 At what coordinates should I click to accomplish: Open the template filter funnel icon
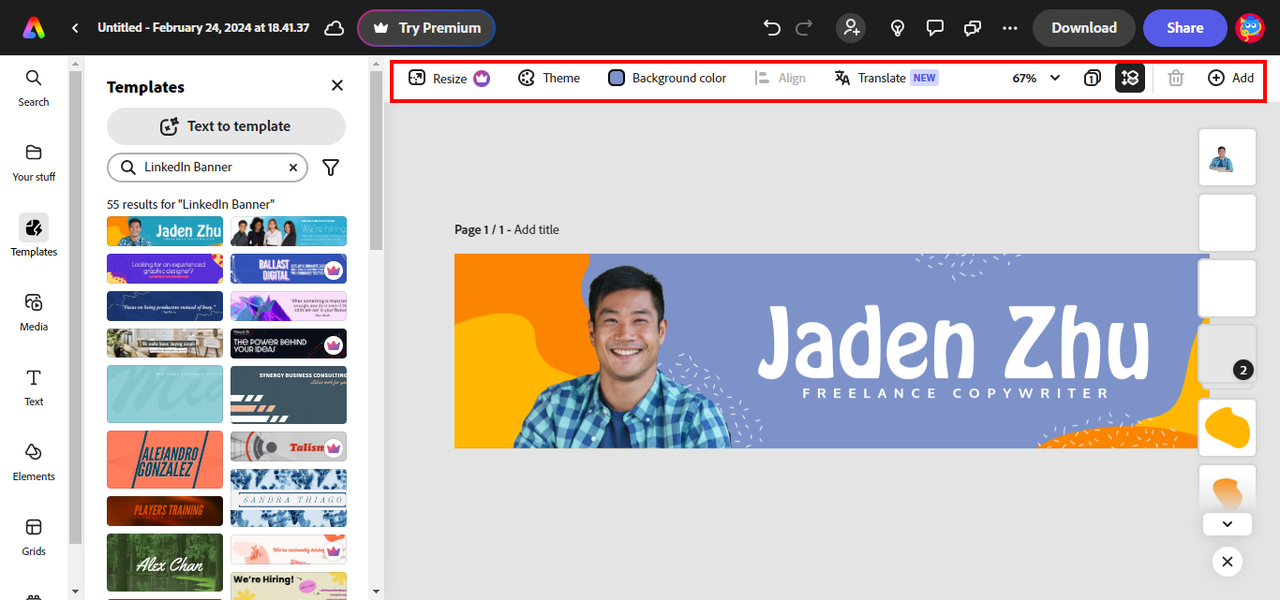pos(331,168)
